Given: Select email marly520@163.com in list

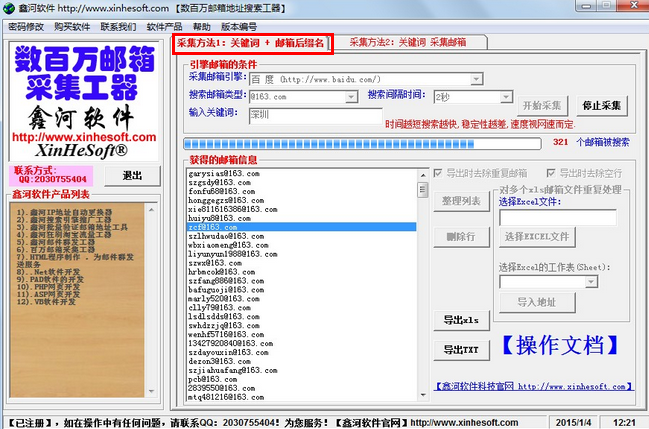Looking at the screenshot, I should pyautogui.click(x=224, y=299).
